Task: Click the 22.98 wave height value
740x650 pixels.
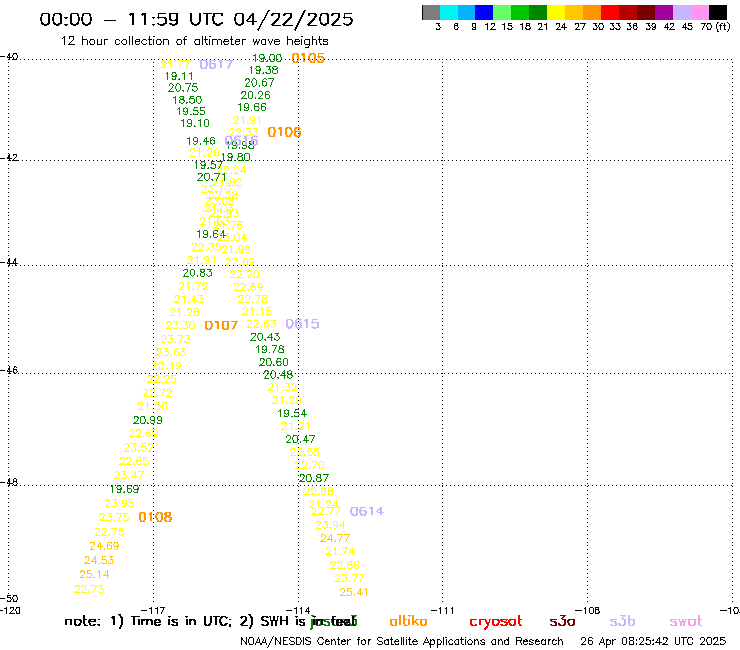Action: tap(319, 491)
